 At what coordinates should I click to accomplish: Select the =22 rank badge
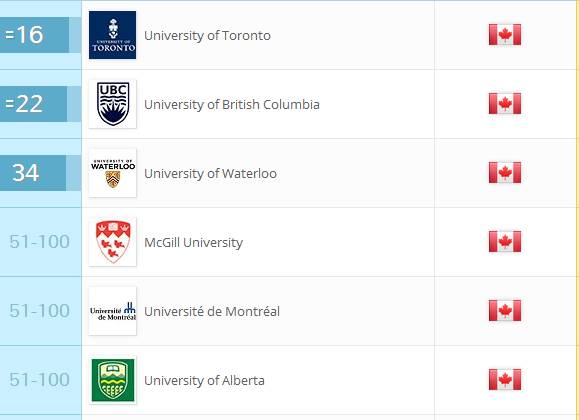point(34,104)
